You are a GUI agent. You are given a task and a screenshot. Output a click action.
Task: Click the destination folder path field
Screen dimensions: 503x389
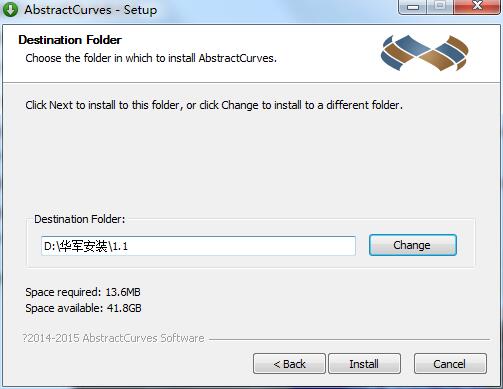(x=198, y=246)
